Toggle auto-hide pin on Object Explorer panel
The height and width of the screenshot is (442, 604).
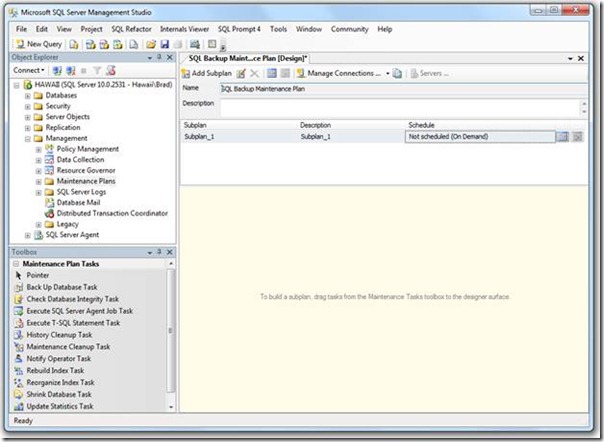click(x=157, y=58)
